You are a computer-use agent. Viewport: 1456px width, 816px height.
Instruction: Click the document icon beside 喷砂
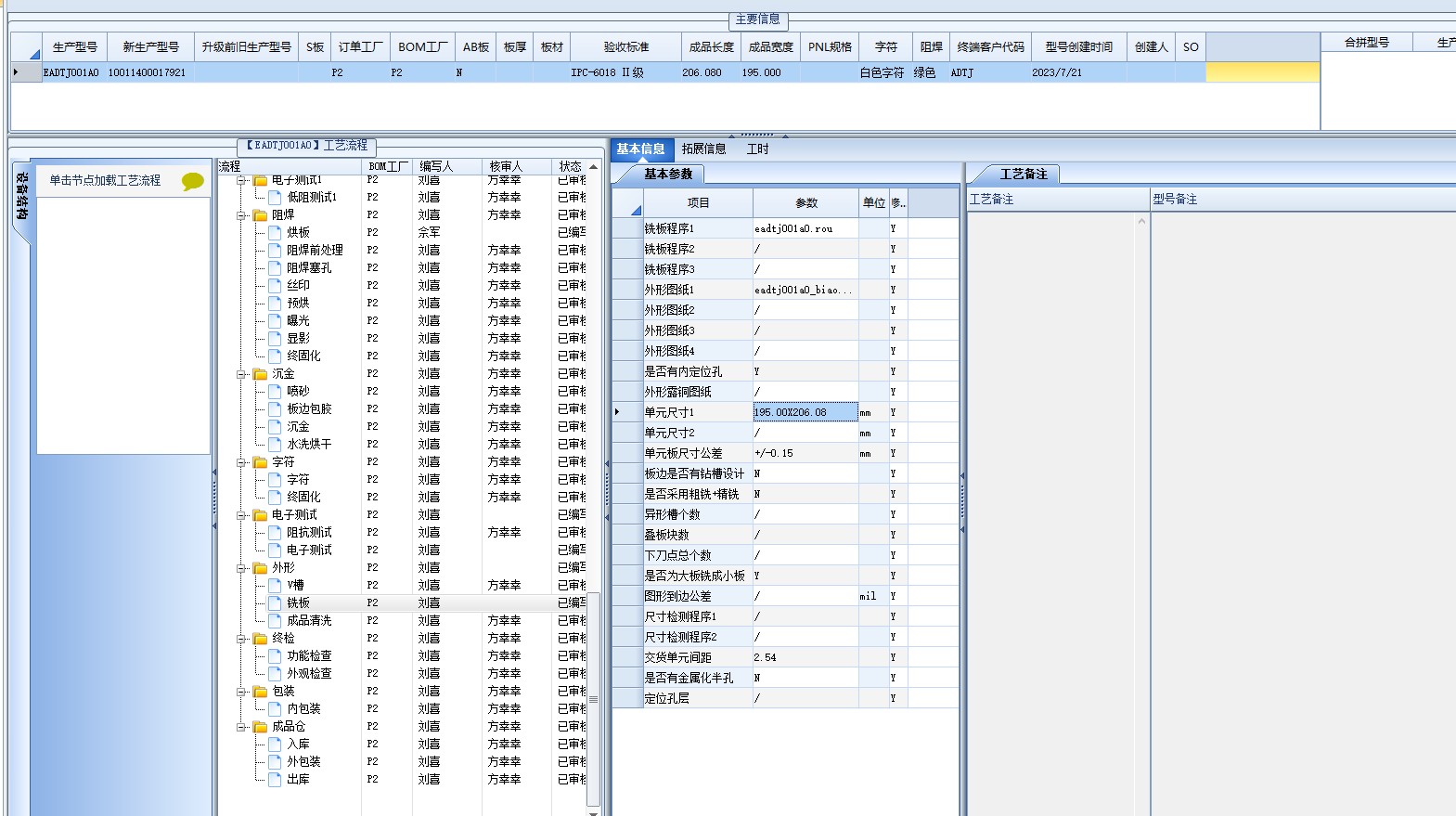tap(275, 391)
